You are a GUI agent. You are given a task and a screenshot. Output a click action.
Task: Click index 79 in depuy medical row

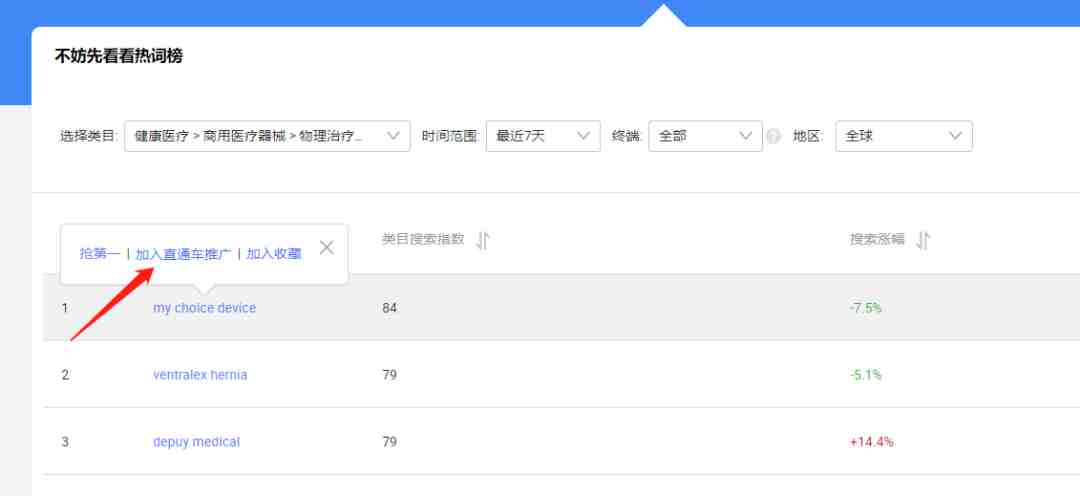tap(390, 442)
